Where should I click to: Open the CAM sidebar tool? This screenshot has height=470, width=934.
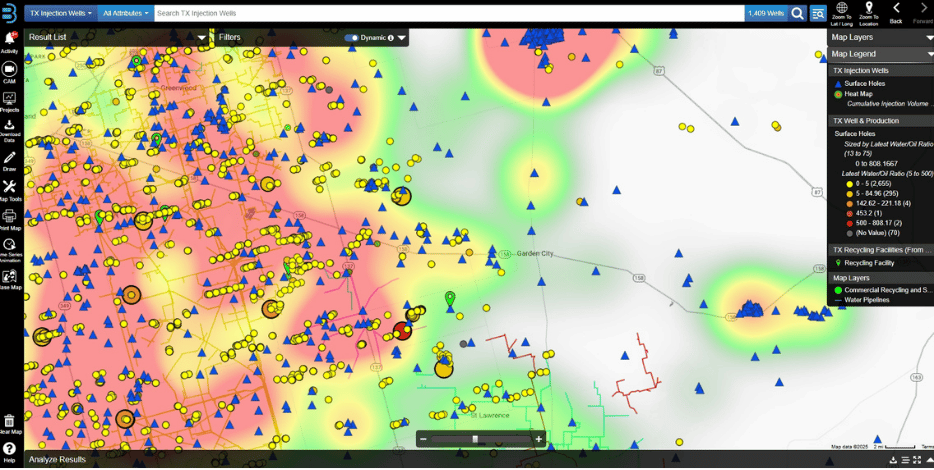coord(10,69)
